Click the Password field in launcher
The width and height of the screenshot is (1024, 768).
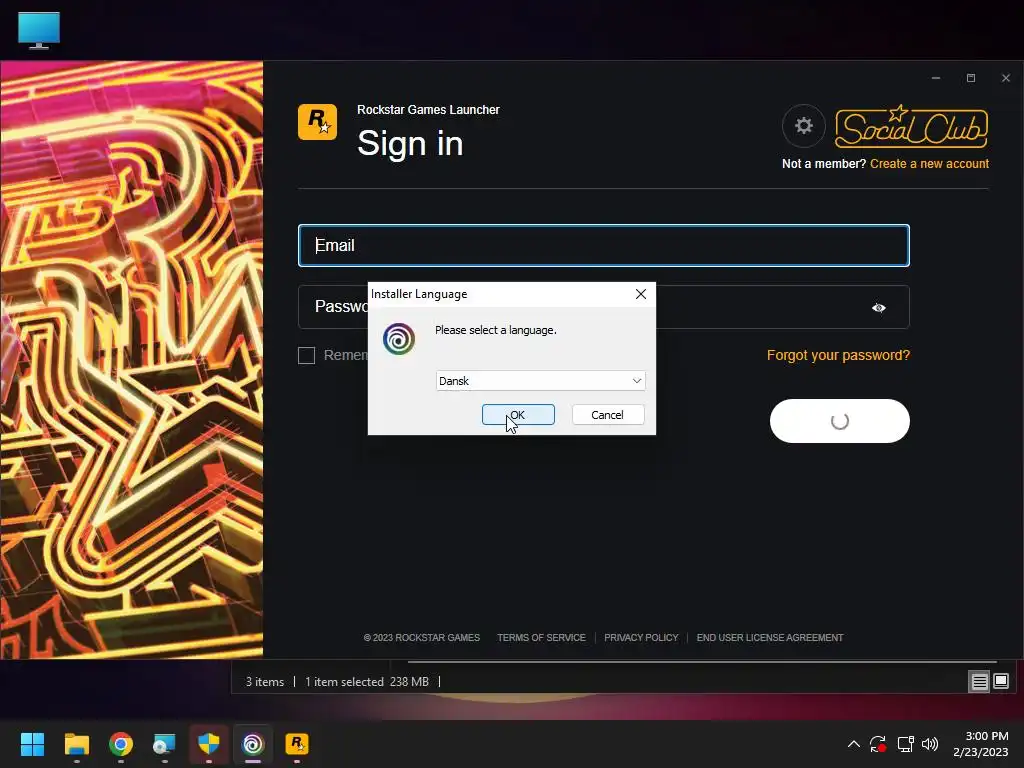pyautogui.click(x=603, y=307)
